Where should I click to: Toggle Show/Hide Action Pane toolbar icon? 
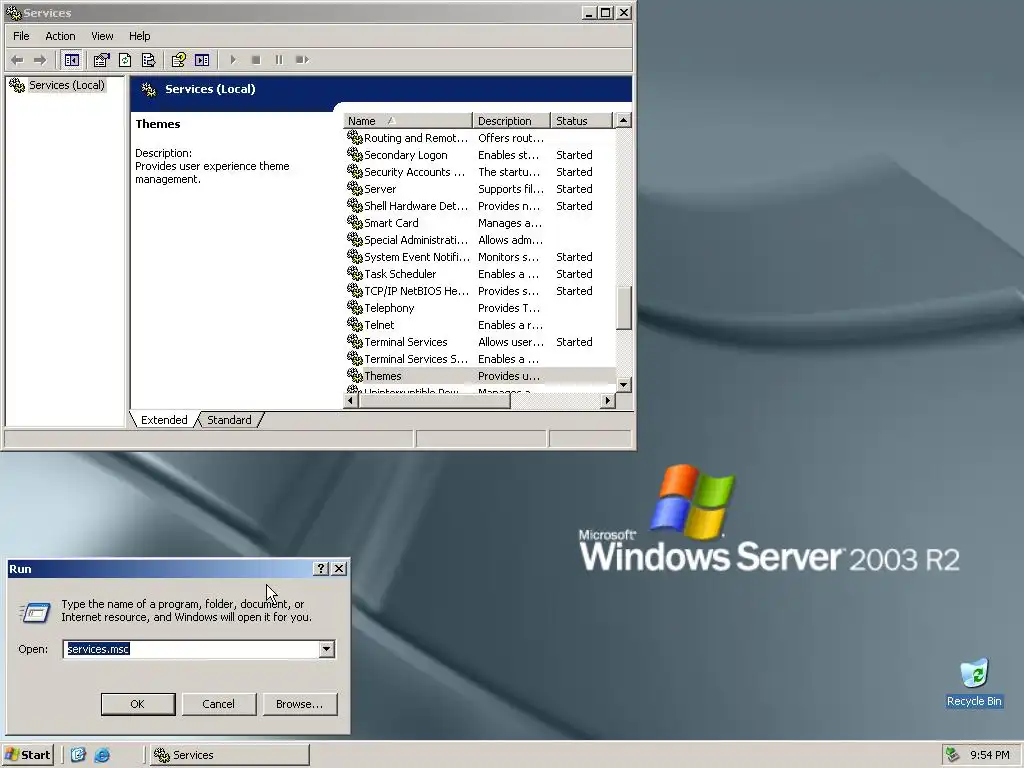coord(202,60)
